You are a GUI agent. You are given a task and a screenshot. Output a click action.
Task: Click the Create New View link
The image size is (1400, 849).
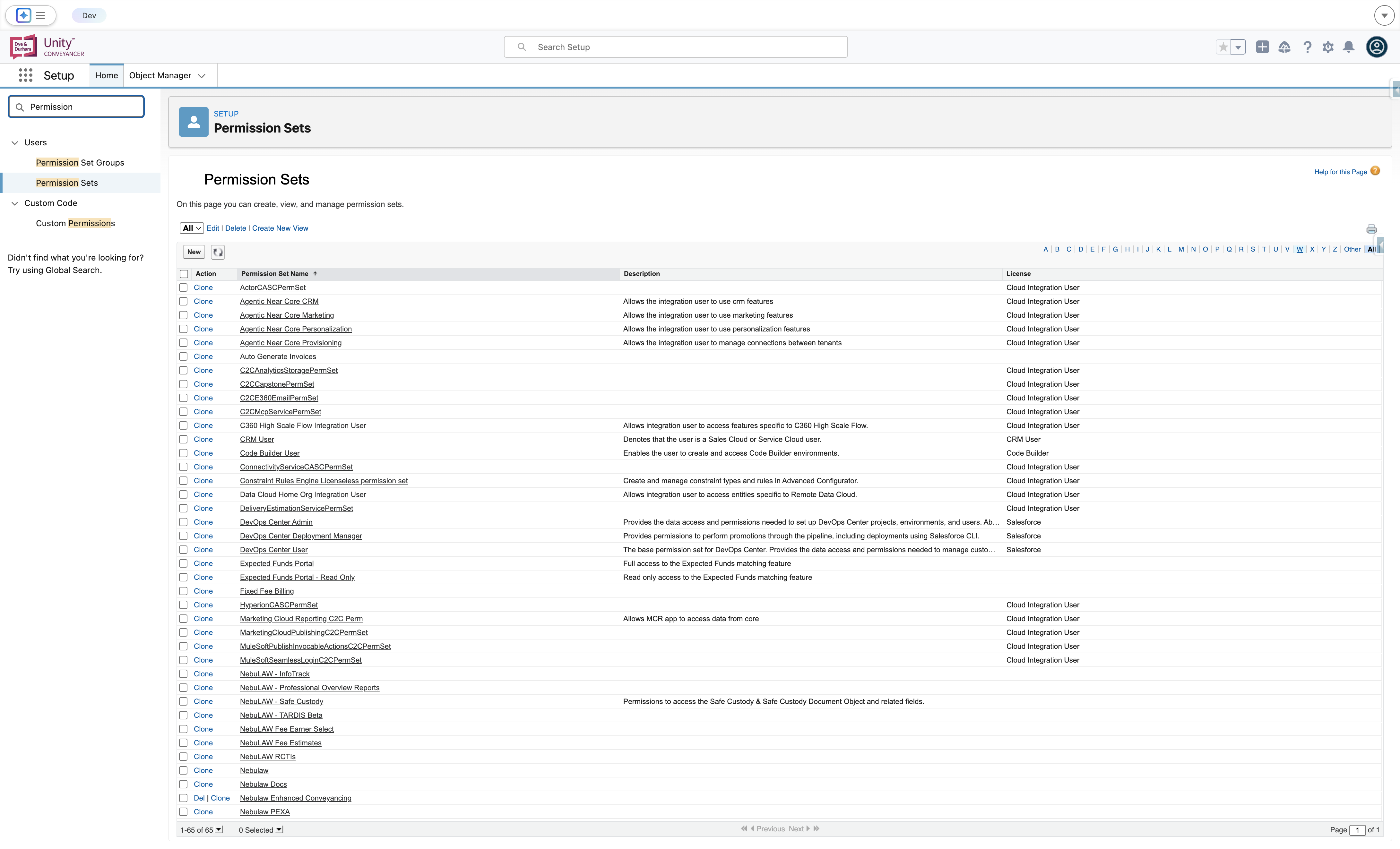(x=280, y=228)
